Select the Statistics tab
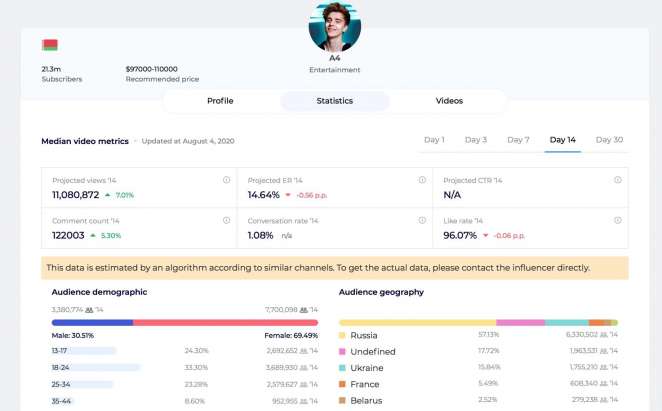This screenshot has width=662, height=411. (x=335, y=101)
